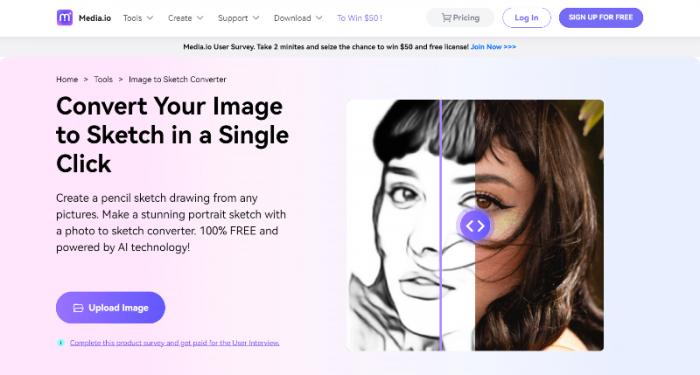Click the image icon inside Upload Image button
The image size is (700, 375).
pos(78,308)
